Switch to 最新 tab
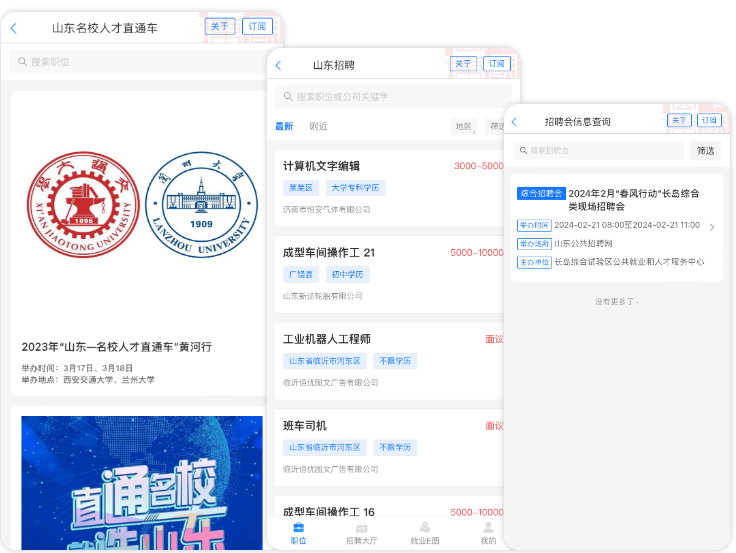The height and width of the screenshot is (553, 736). point(284,126)
